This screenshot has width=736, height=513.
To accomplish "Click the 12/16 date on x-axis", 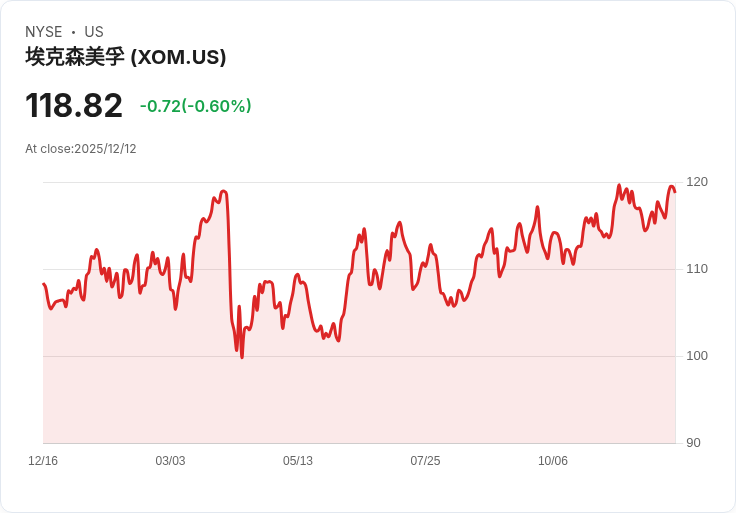I will pos(43,461).
